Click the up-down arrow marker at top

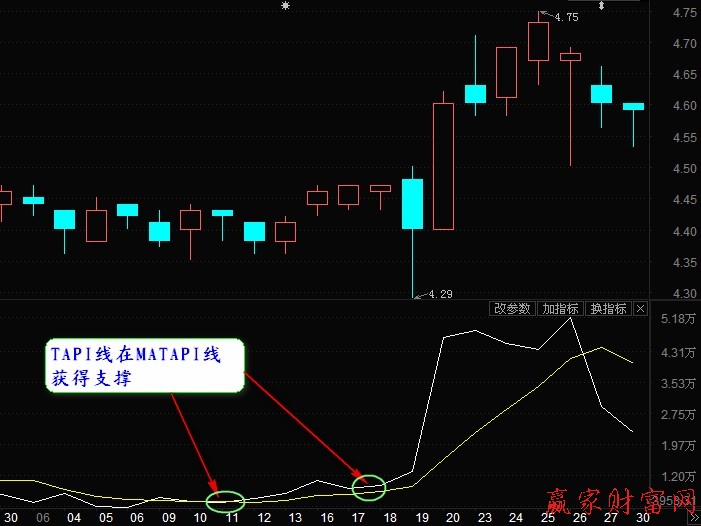coord(601,6)
